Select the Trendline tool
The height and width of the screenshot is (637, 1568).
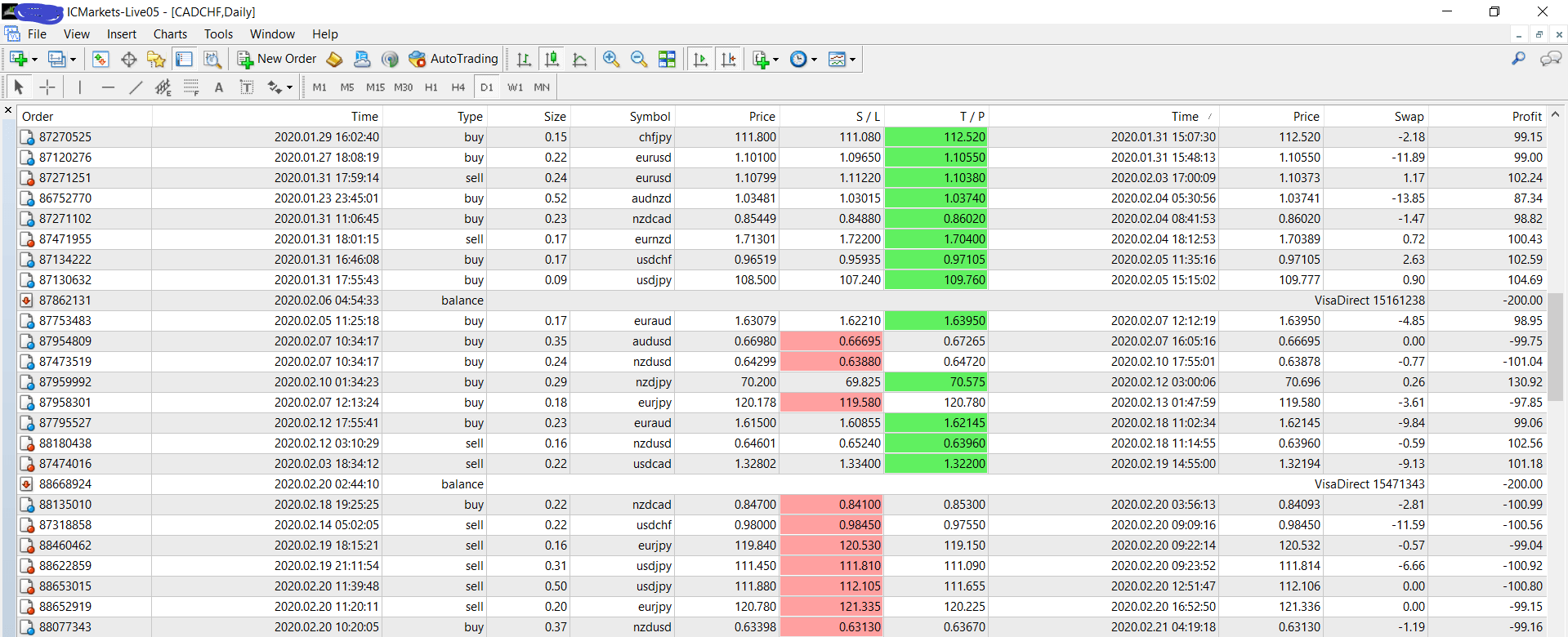(136, 87)
